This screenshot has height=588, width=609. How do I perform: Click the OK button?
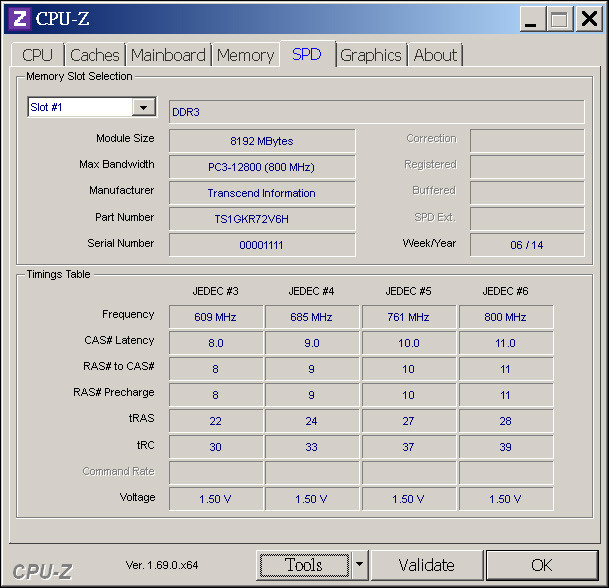[x=542, y=565]
